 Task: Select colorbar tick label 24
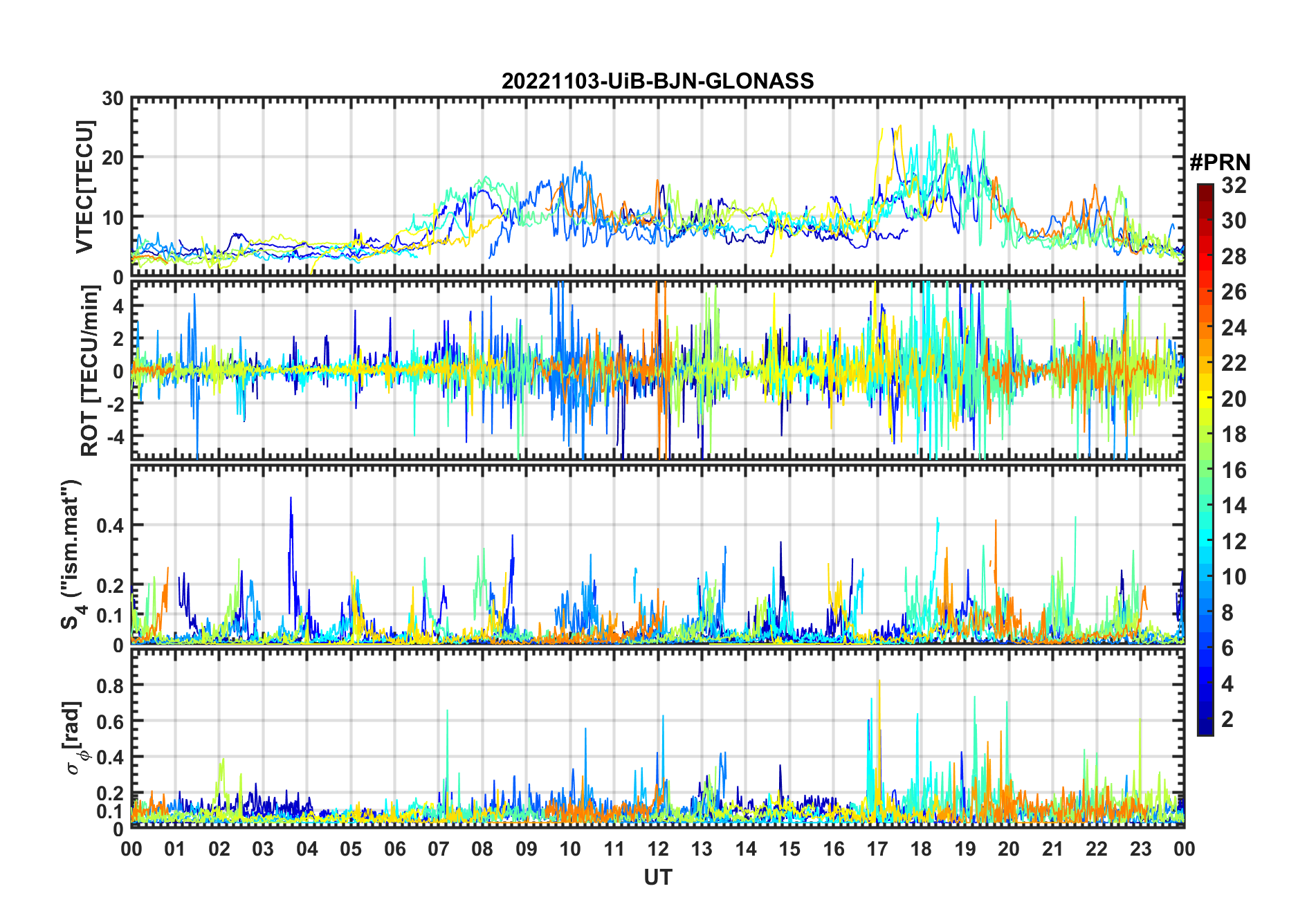pyautogui.click(x=1234, y=327)
